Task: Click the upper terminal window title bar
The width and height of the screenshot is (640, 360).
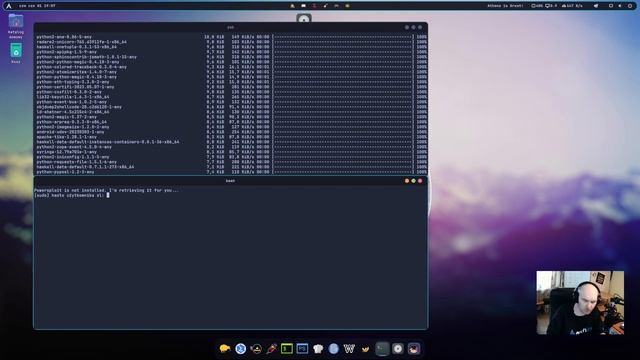Action: click(231, 27)
